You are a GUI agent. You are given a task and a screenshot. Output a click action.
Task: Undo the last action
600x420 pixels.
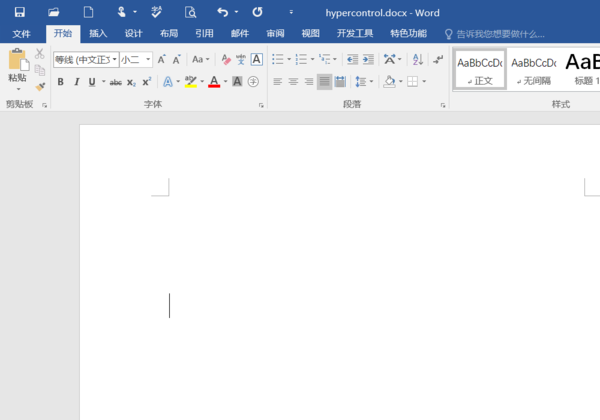(223, 12)
